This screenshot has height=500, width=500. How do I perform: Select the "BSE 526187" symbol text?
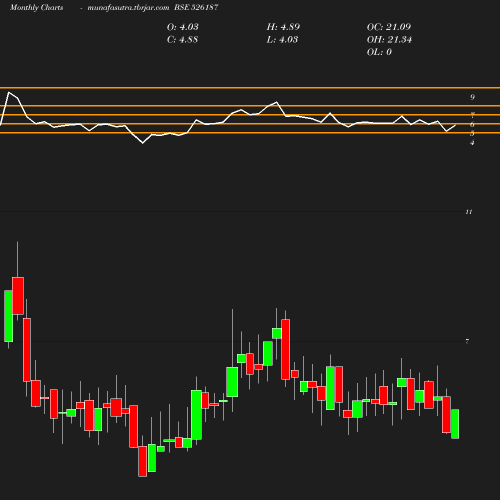click(x=196, y=7)
